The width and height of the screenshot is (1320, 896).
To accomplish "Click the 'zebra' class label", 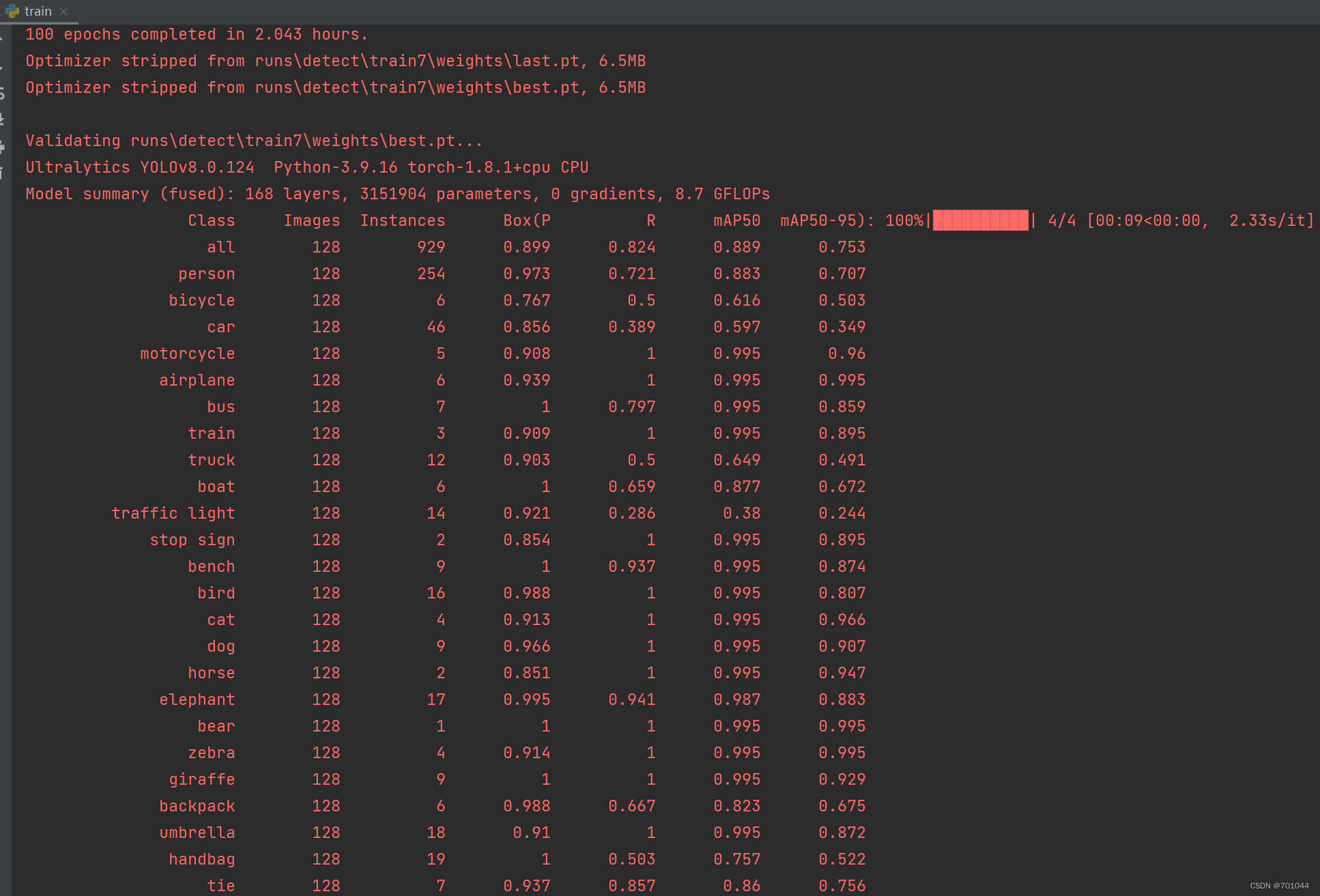I will (x=212, y=753).
